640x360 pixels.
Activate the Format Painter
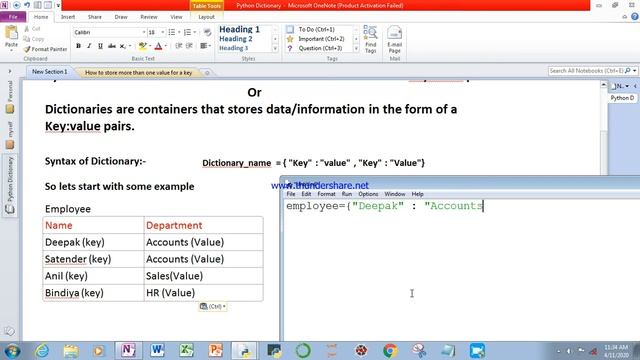[45, 49]
